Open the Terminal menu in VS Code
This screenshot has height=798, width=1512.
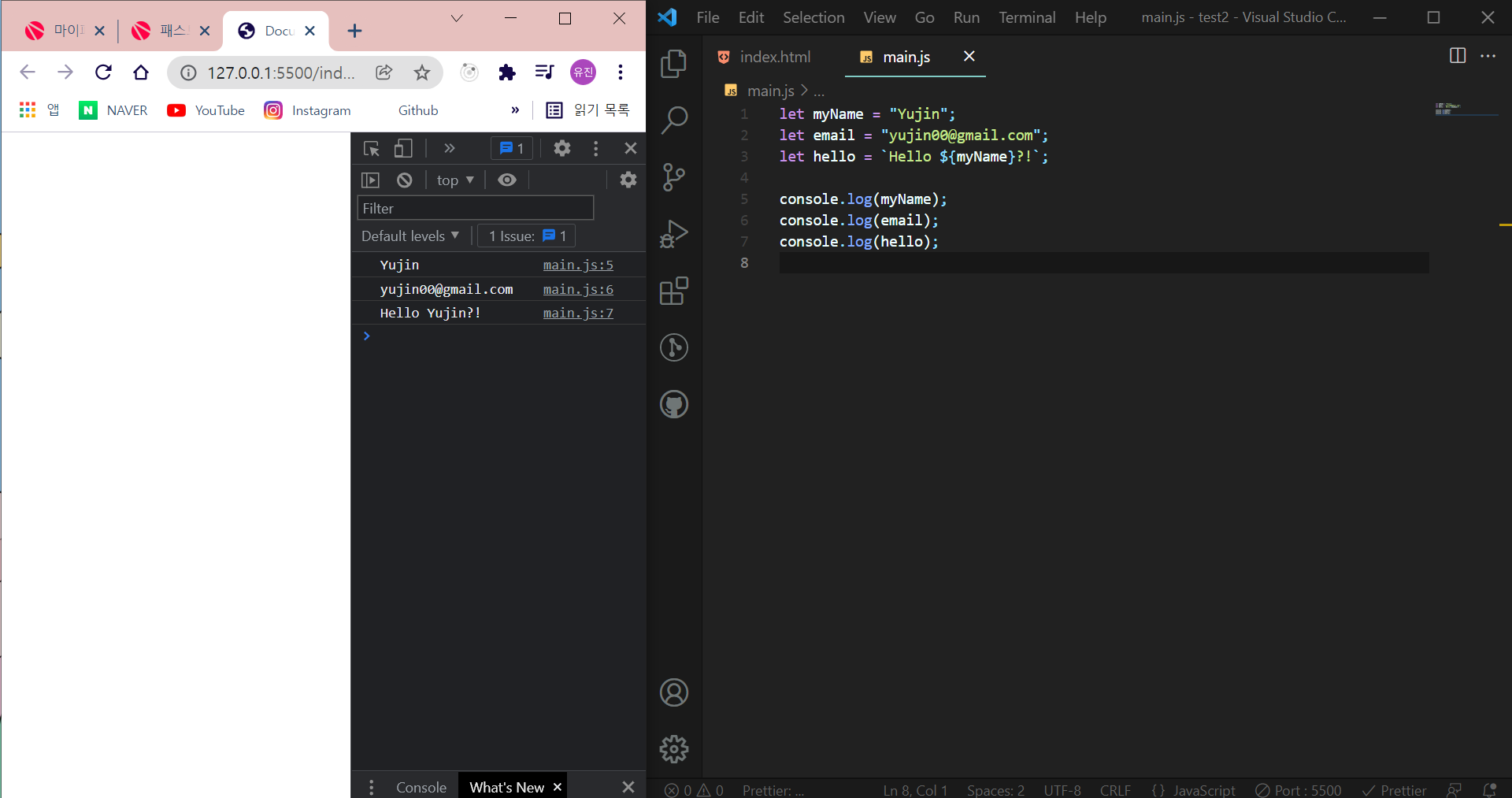pyautogui.click(x=1027, y=17)
